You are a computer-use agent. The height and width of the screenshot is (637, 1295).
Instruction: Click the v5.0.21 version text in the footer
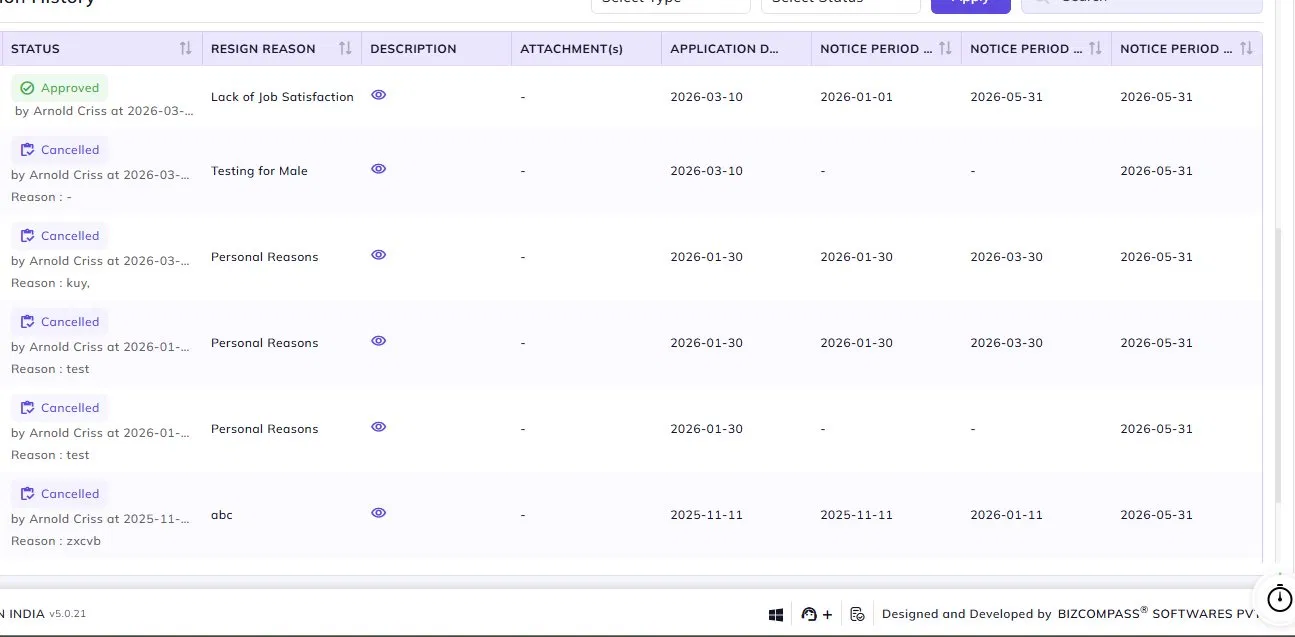tap(68, 614)
